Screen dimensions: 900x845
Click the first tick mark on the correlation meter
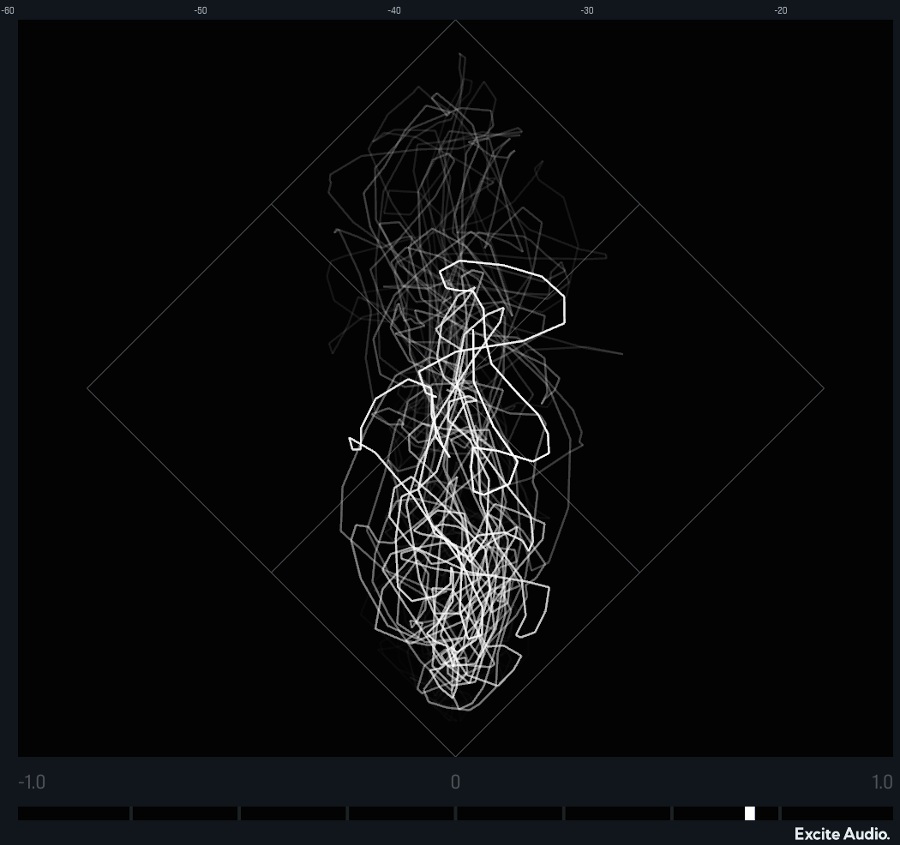coord(131,813)
